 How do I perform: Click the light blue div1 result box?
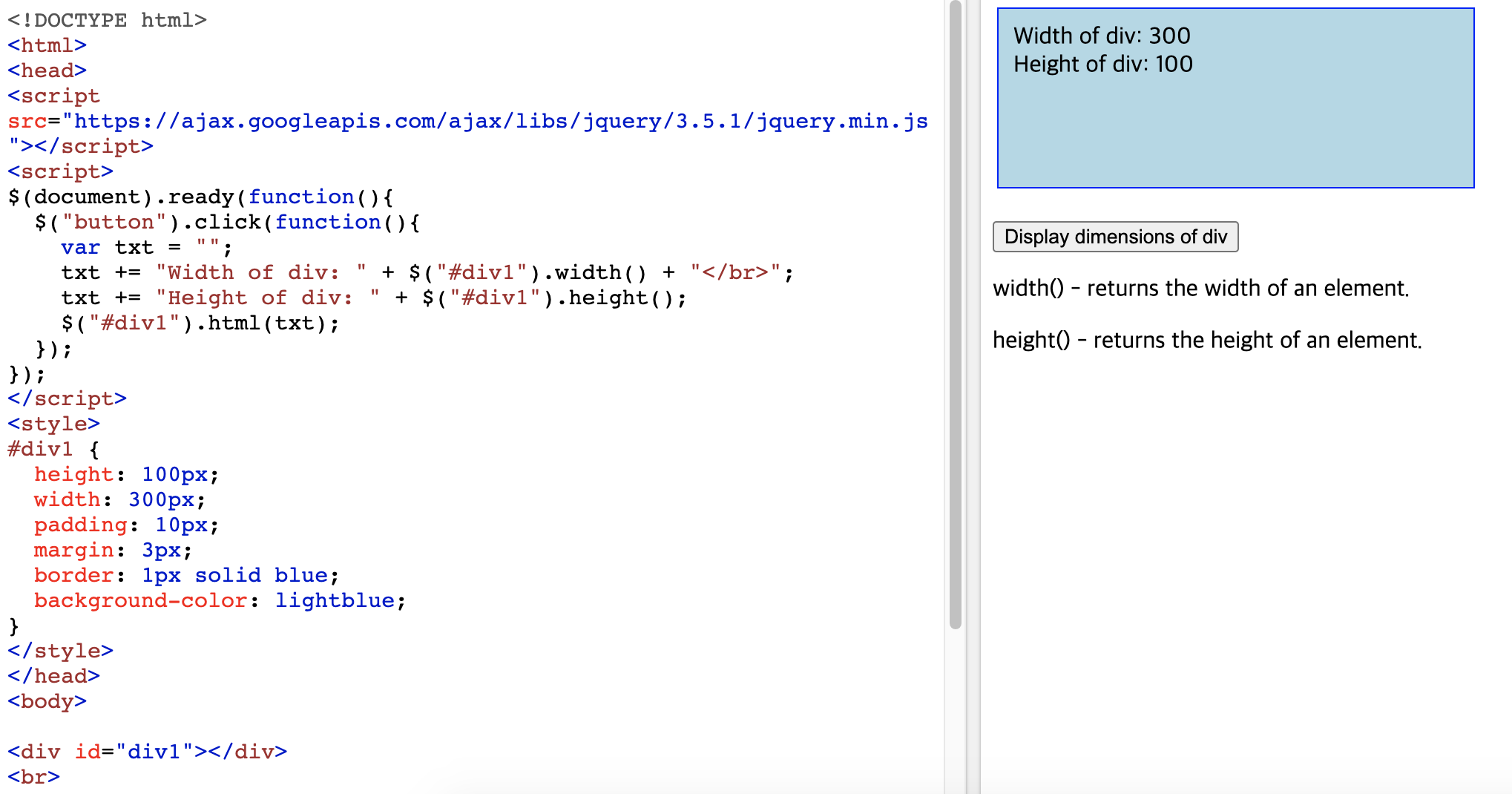(x=1235, y=98)
